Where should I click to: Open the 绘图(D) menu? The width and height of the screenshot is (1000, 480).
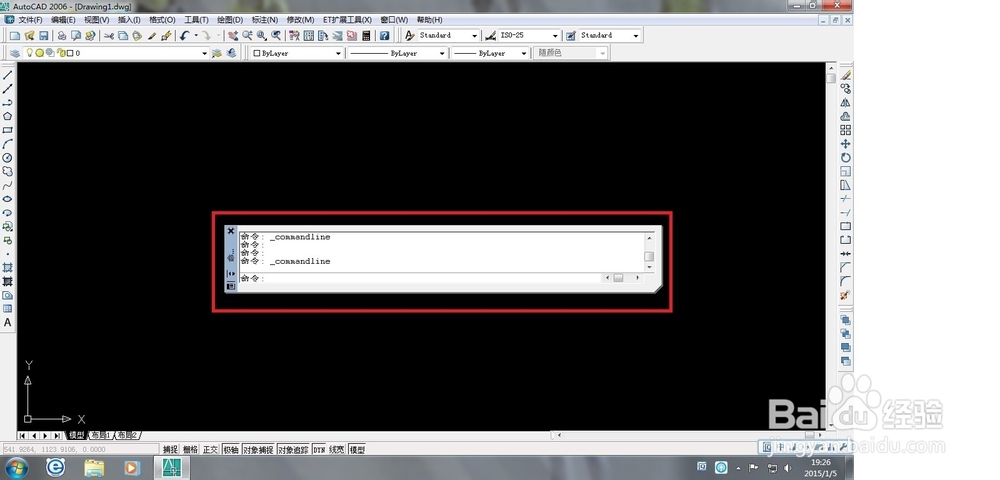pos(230,20)
